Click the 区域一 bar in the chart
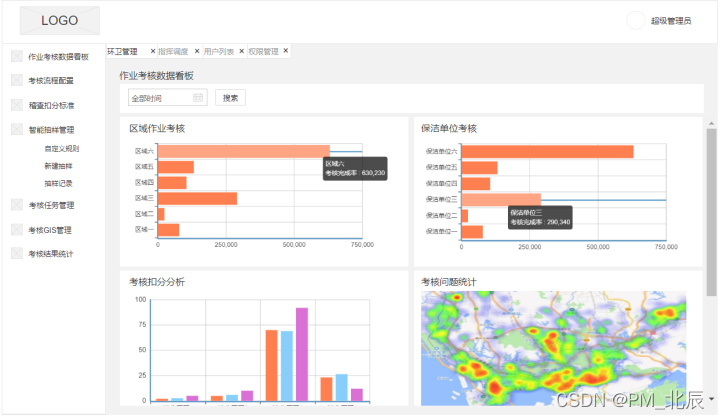Image resolution: width=720 pixels, height=419 pixels. point(169,230)
